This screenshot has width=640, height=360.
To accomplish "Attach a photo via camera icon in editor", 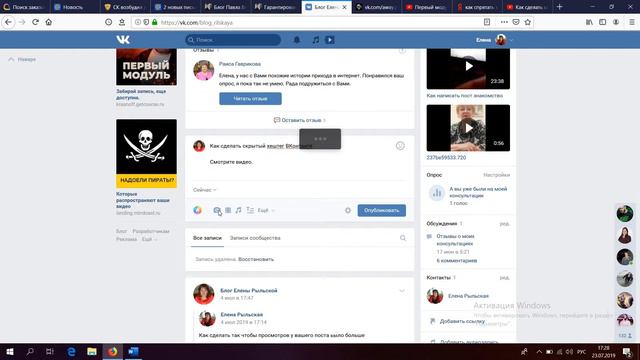I will click(x=217, y=210).
